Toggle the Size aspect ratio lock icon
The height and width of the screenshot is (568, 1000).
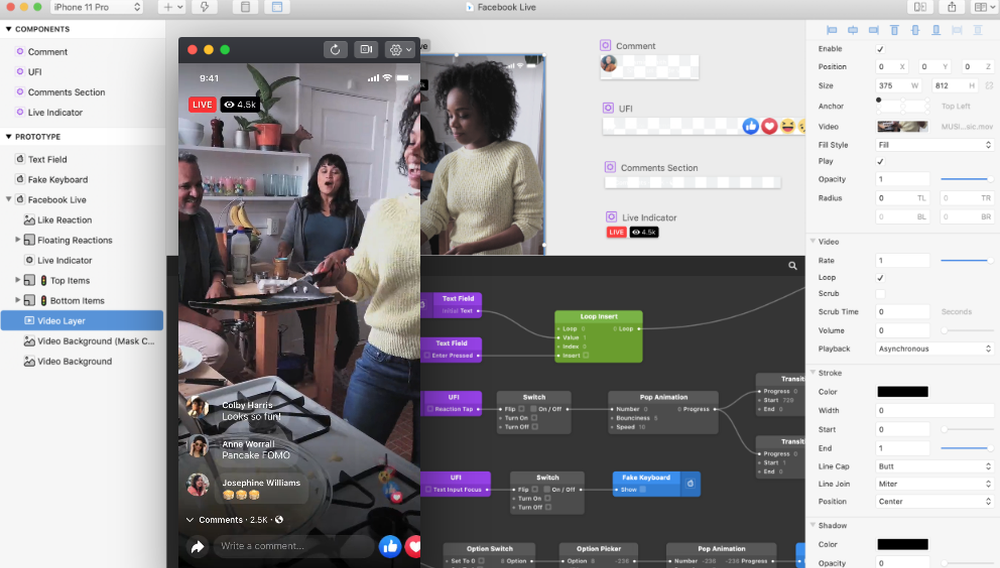click(989, 85)
